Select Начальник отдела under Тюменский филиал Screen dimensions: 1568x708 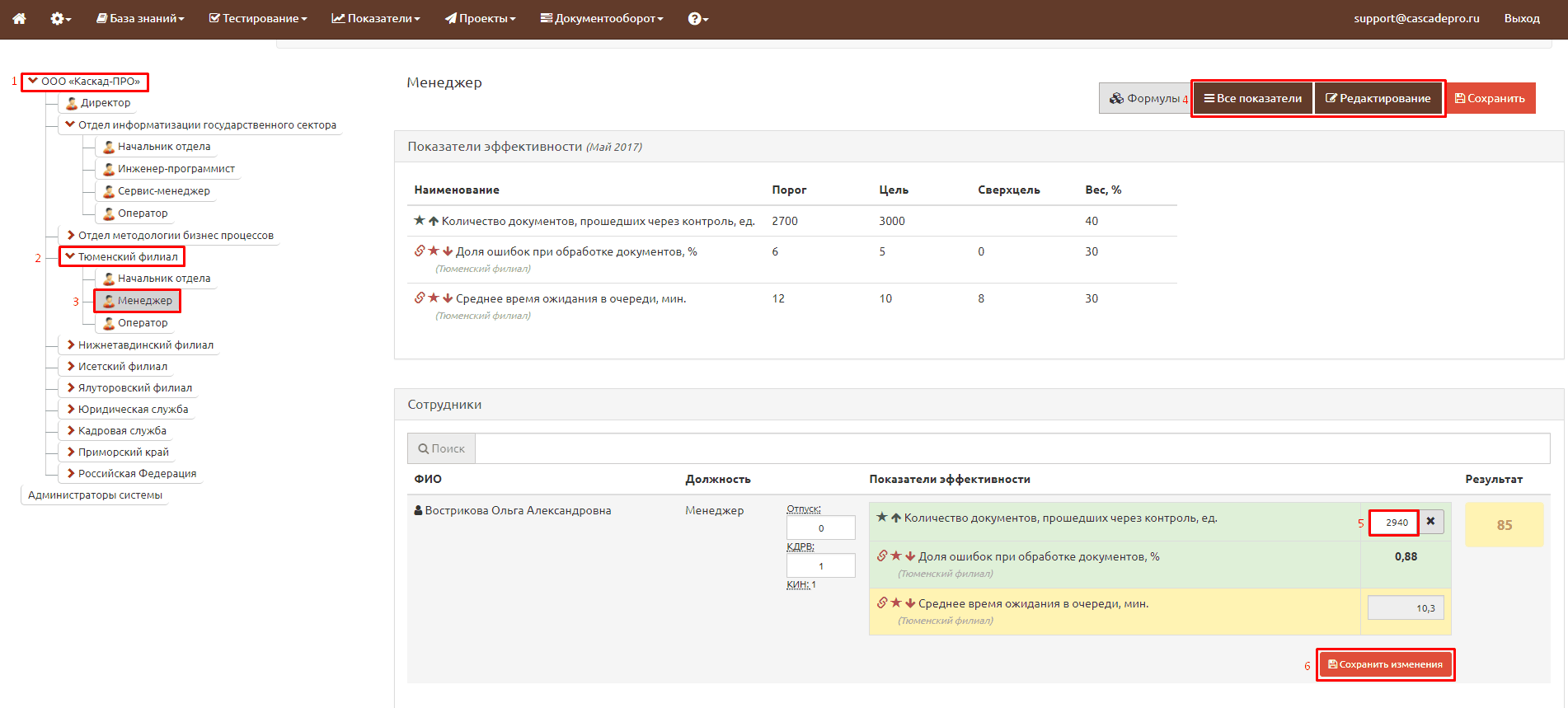tap(157, 279)
